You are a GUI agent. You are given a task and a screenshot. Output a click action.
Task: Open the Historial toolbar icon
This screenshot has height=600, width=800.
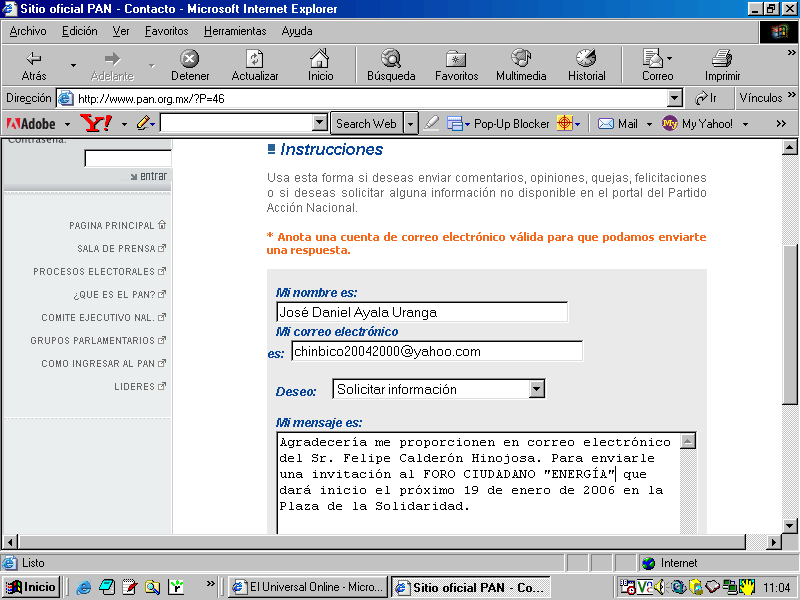(x=586, y=59)
